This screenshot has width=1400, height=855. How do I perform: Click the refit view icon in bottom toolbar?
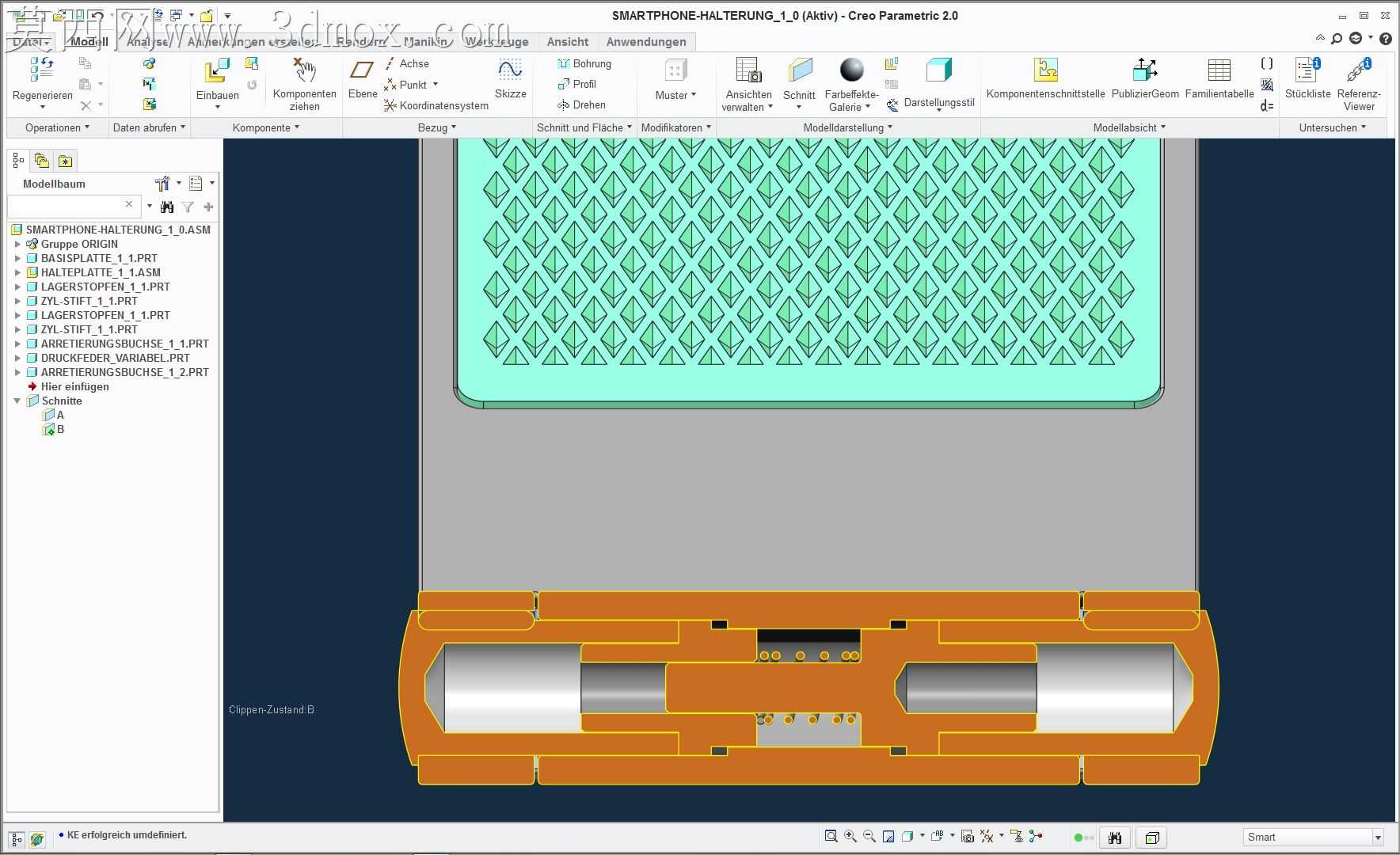click(x=831, y=836)
